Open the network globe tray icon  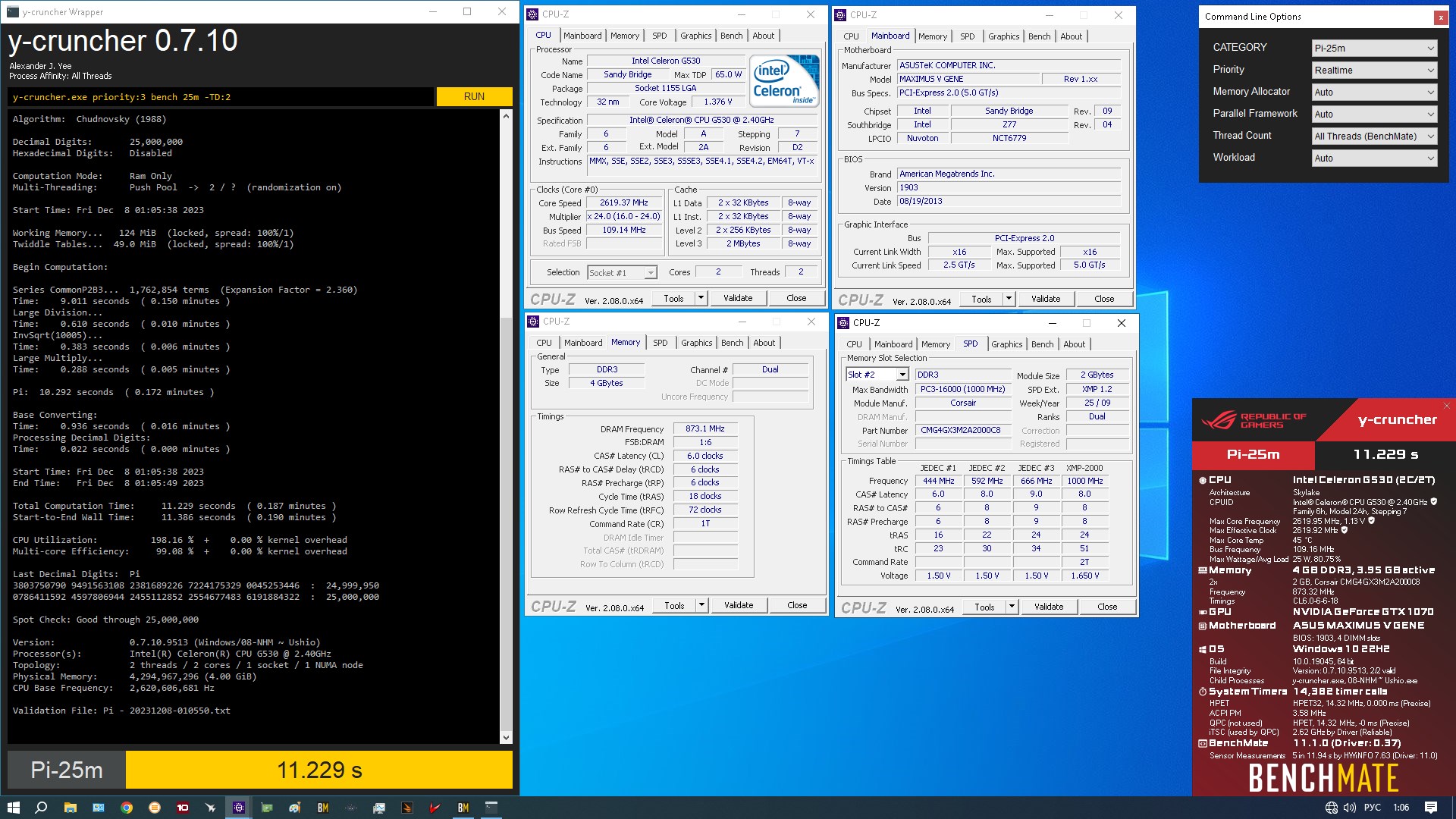1331,808
